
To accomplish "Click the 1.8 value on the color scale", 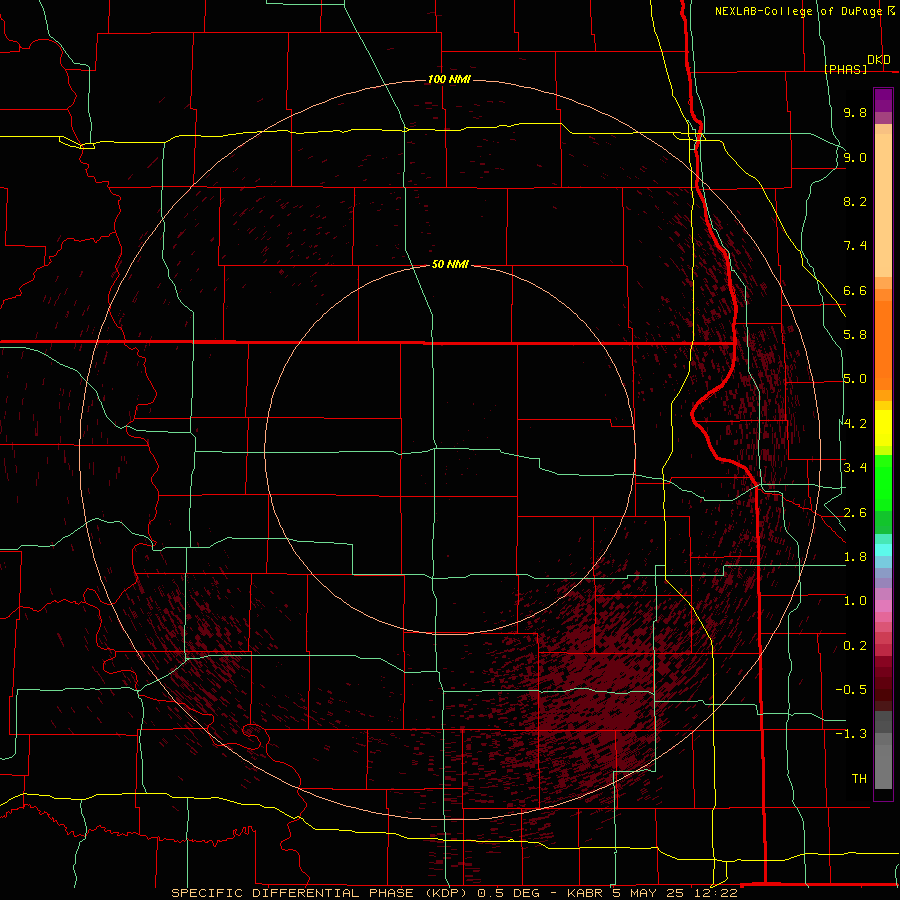I will tap(855, 557).
